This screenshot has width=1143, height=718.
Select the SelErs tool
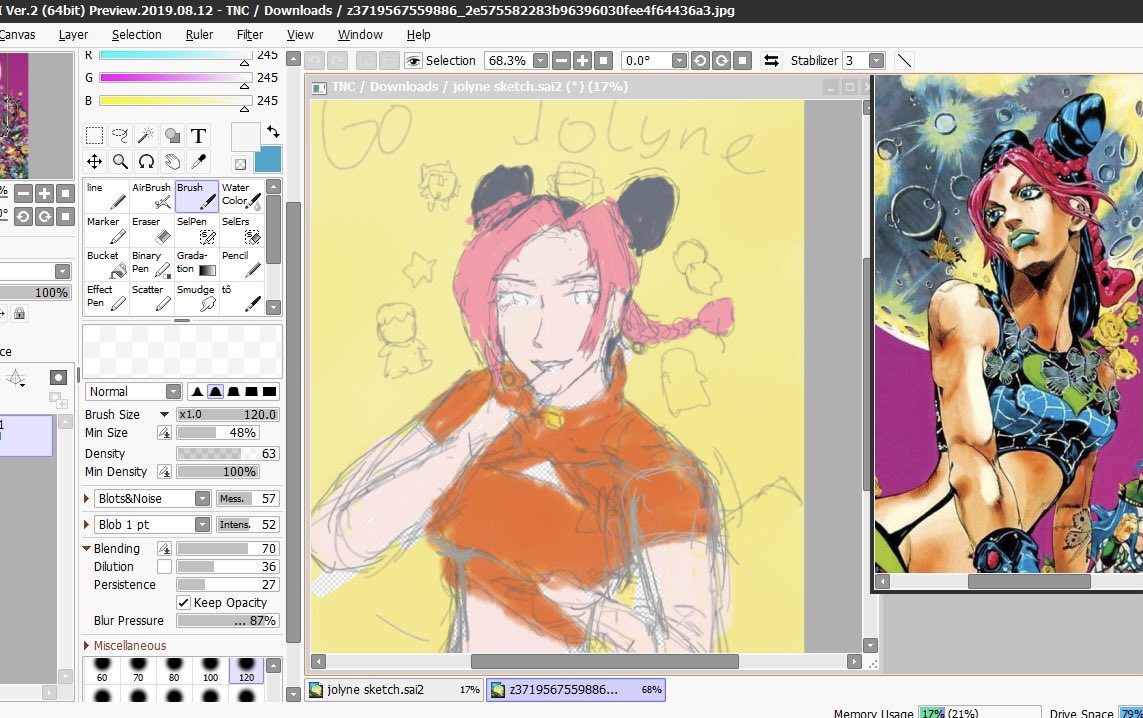click(x=241, y=230)
